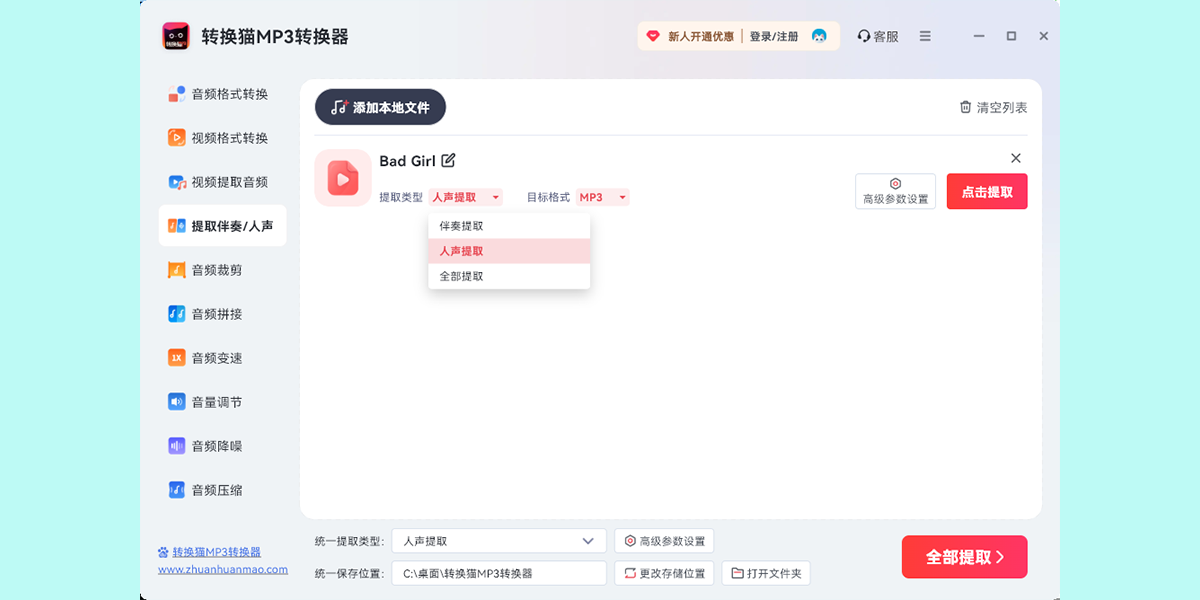Viewport: 1200px width, 600px height.
Task: Start extraction with the 全部提取 button
Action: click(x=964, y=557)
